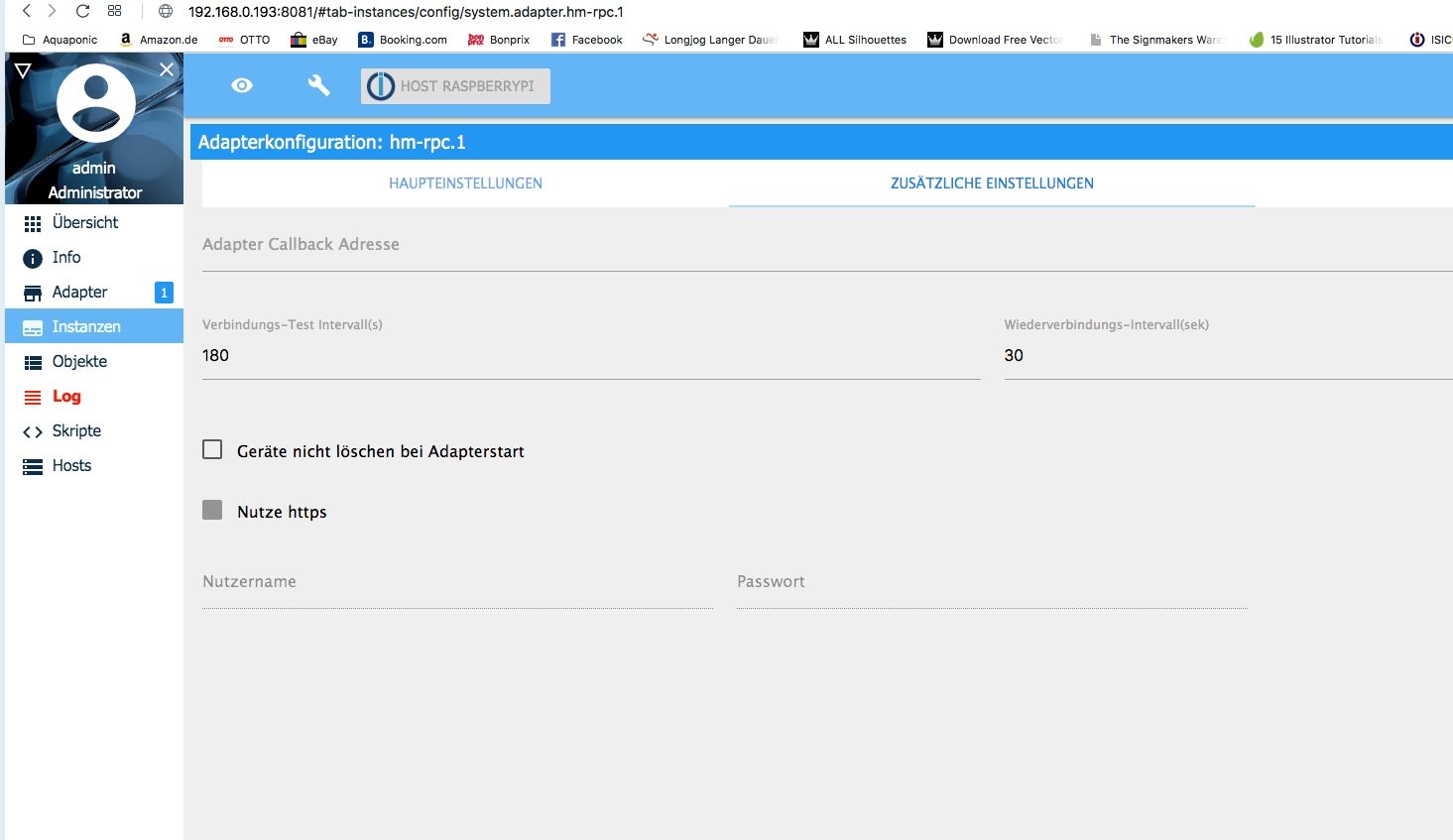Open Adapter in the sidebar
This screenshot has width=1453, height=840.
94,292
